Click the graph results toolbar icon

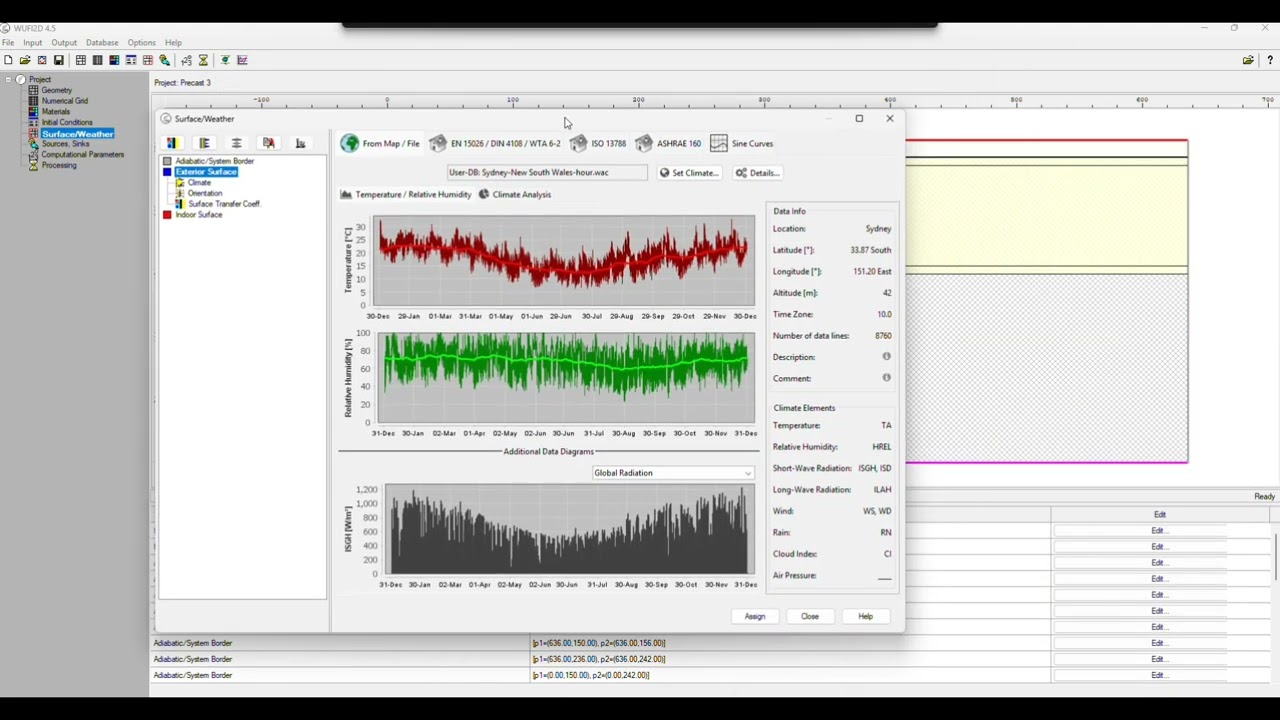pos(242,60)
